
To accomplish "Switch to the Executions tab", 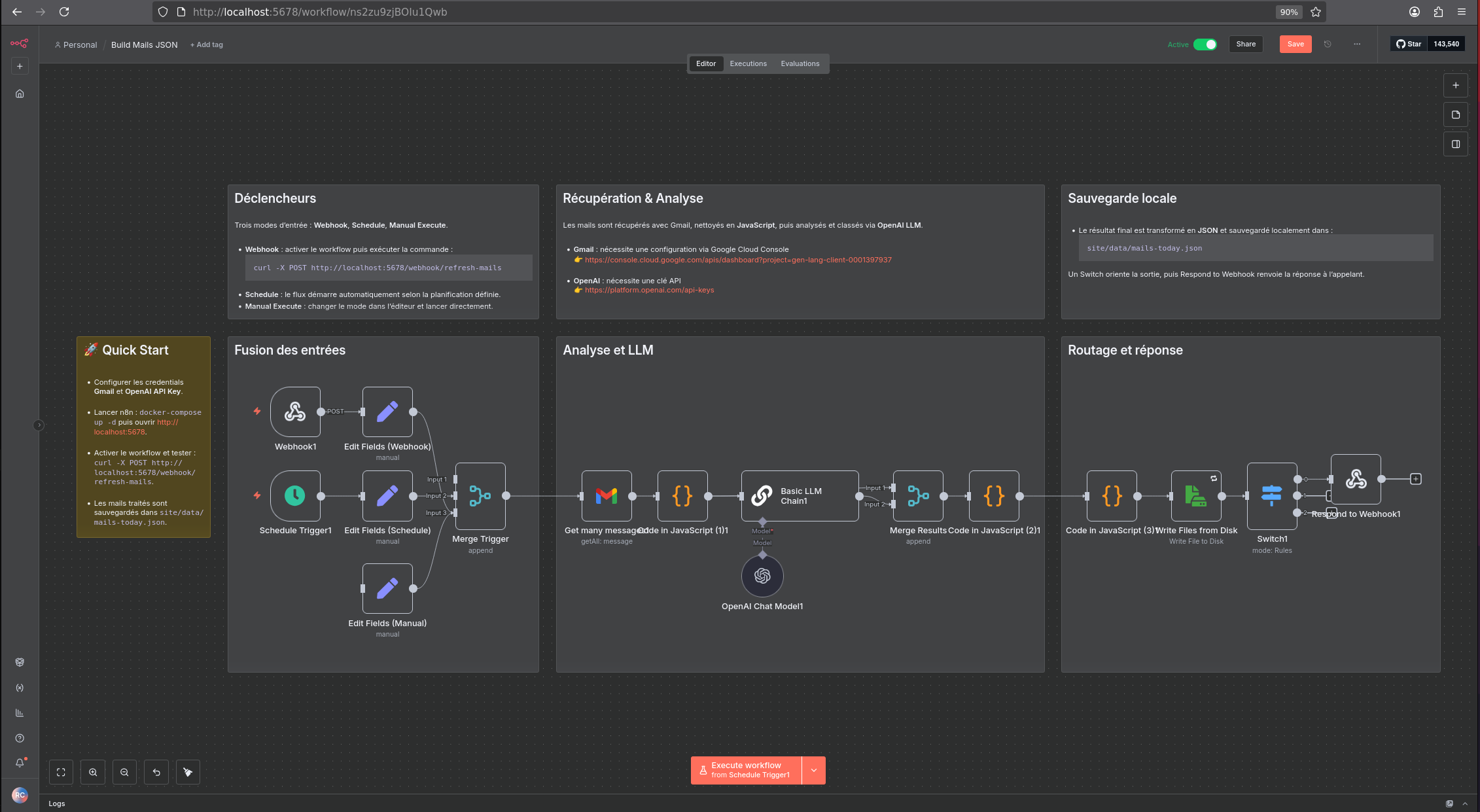I will coord(748,63).
